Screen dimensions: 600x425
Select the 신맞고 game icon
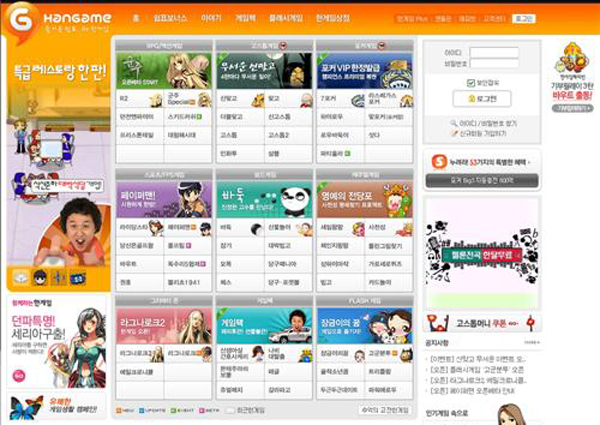click(x=255, y=101)
